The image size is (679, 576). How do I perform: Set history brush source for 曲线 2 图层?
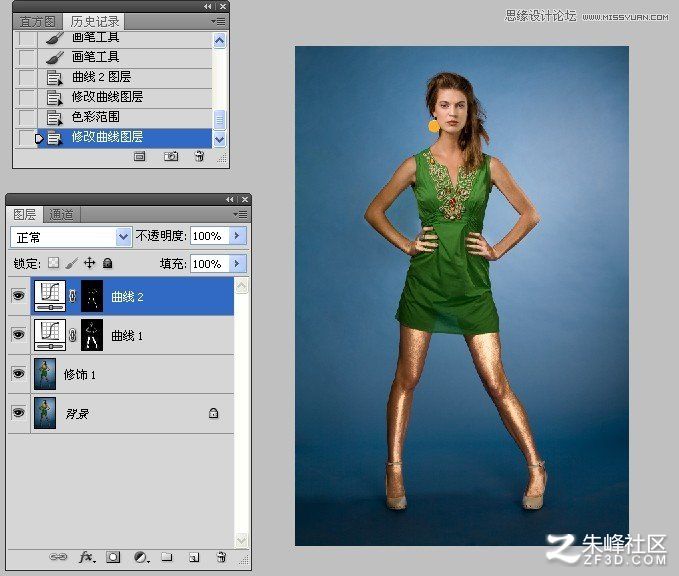pyautogui.click(x=26, y=78)
